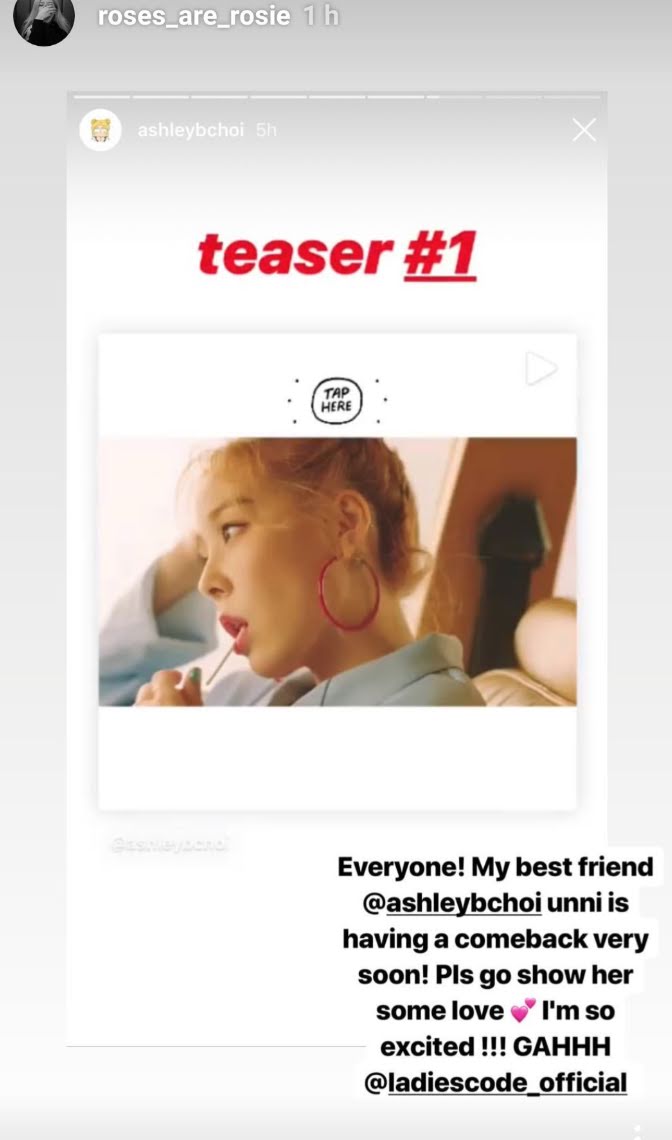Open the teaser video thumbnail

point(337,571)
